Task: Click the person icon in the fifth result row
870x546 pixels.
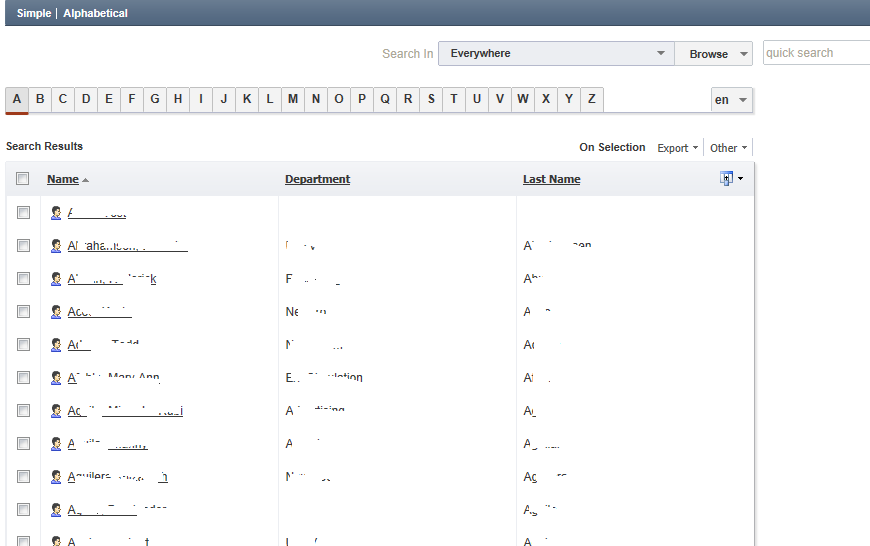Action: [x=57, y=345]
